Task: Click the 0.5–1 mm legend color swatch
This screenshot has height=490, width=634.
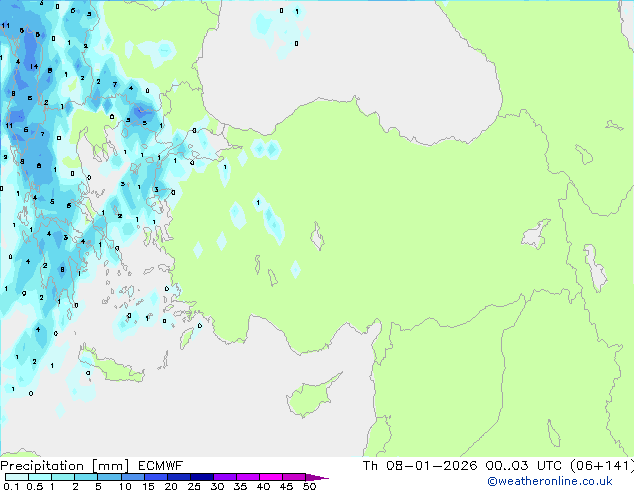Action: [40, 477]
